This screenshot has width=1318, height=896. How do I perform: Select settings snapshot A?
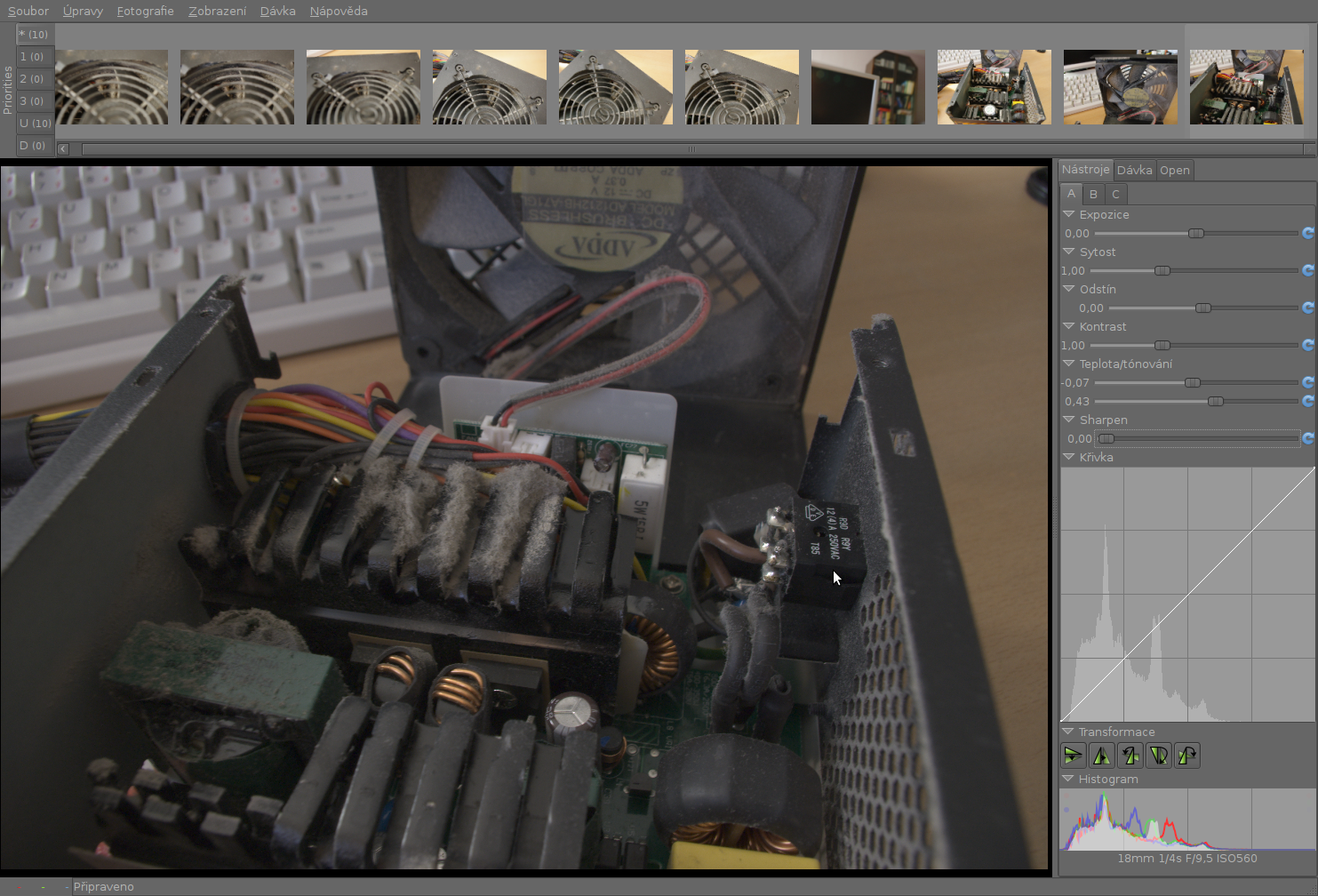click(1071, 193)
